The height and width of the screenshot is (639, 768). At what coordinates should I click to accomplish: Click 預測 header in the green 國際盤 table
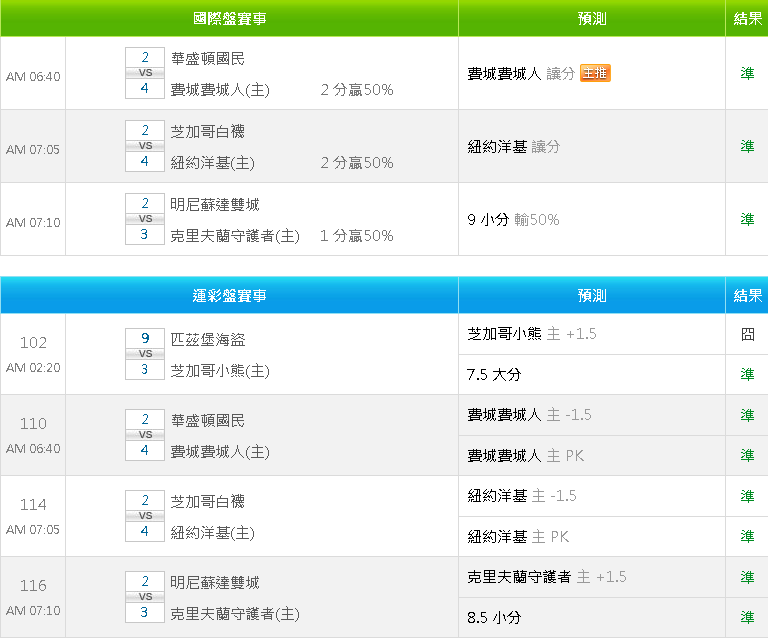coord(592,19)
